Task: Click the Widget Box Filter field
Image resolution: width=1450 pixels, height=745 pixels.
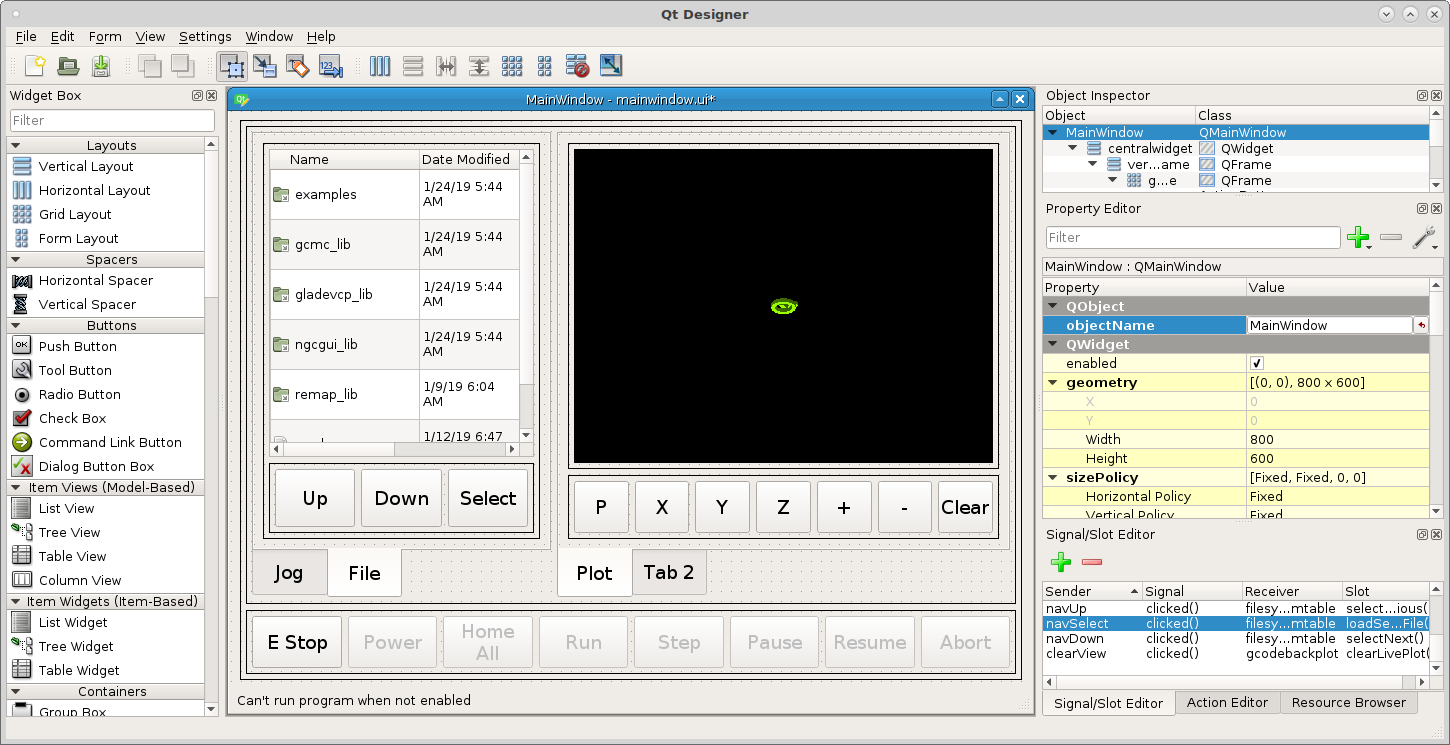Action: (x=112, y=120)
